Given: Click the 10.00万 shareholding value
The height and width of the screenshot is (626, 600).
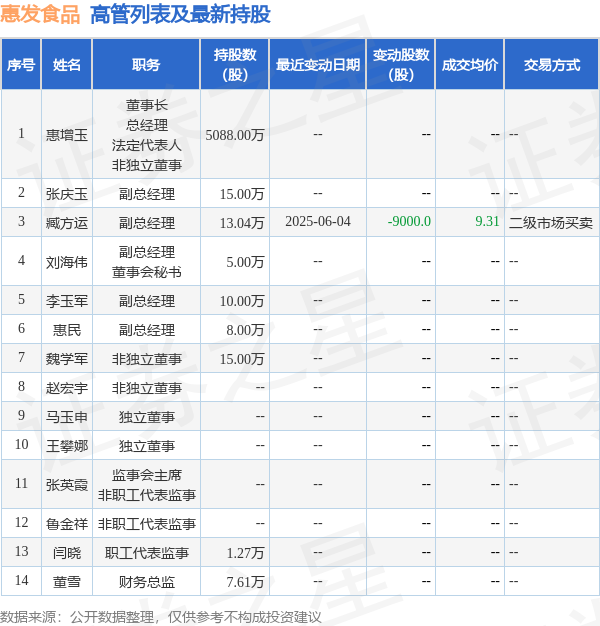Looking at the screenshot, I should point(242,301).
